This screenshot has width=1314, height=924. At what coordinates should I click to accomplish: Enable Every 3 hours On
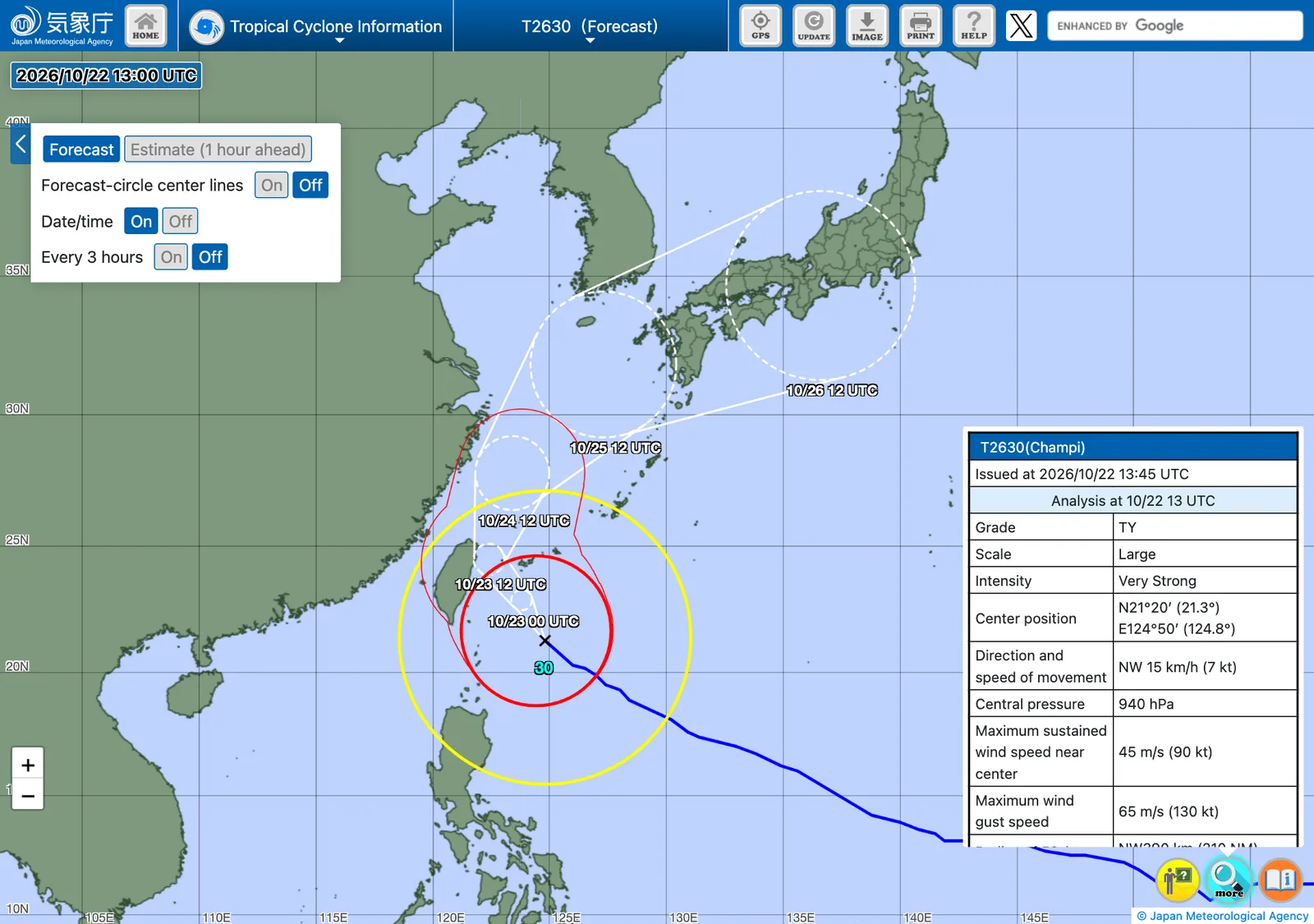point(171,257)
